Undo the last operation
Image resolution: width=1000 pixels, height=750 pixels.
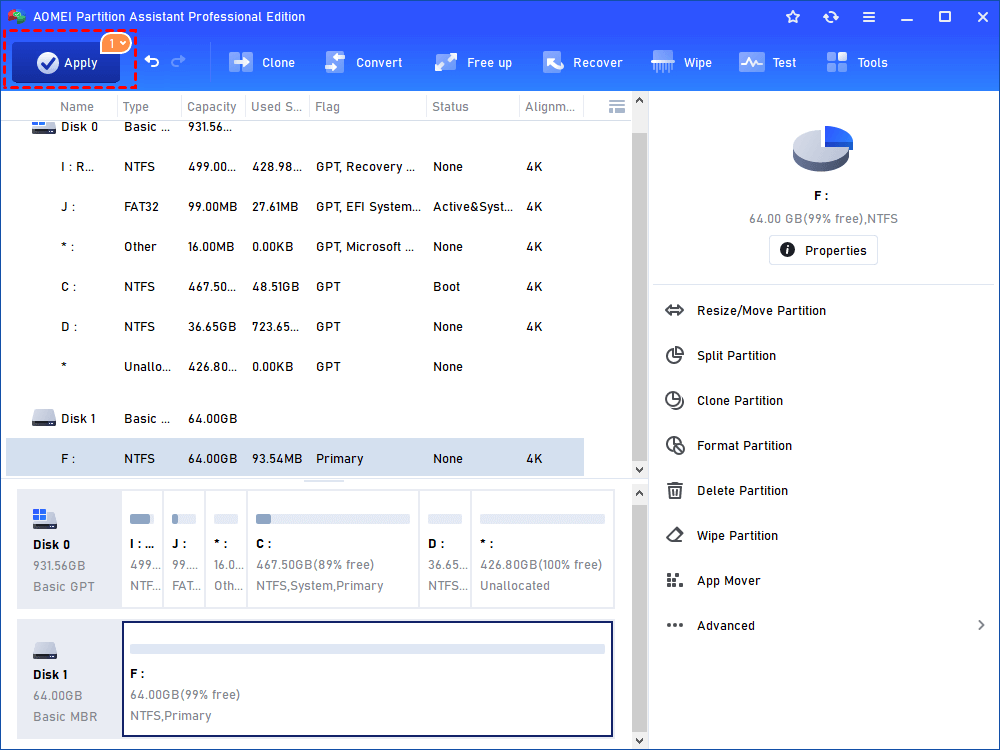tap(152, 61)
